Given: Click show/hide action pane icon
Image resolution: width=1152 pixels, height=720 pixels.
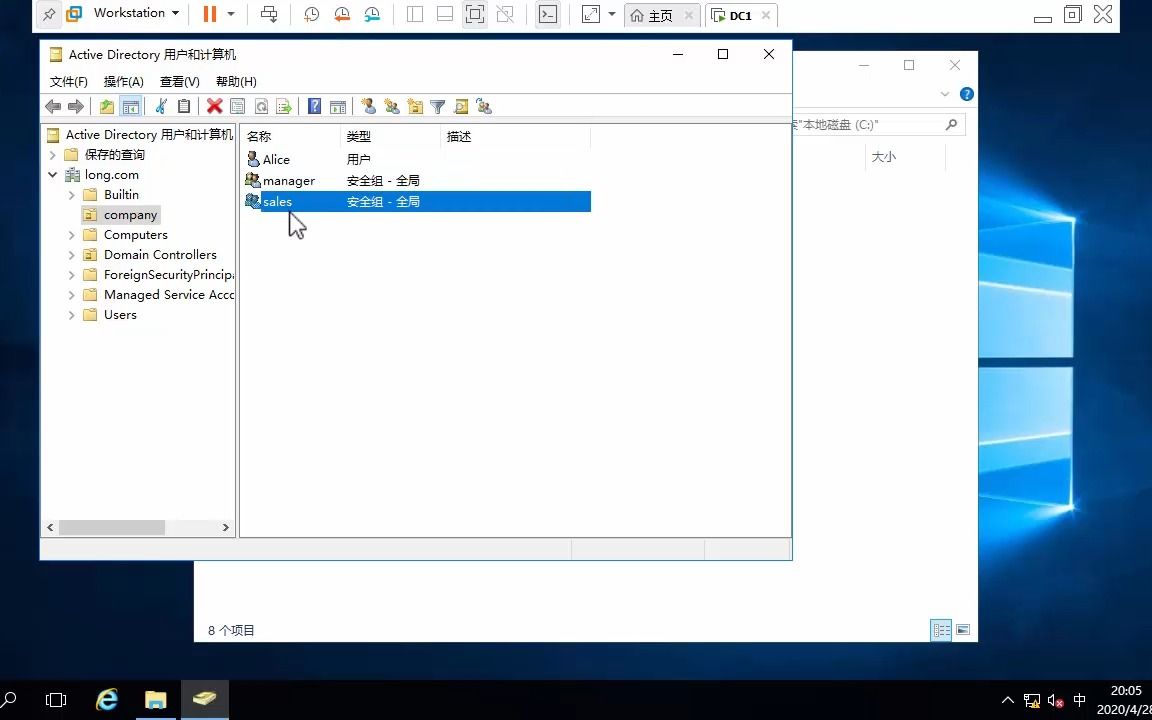Looking at the screenshot, I should click(x=337, y=107).
